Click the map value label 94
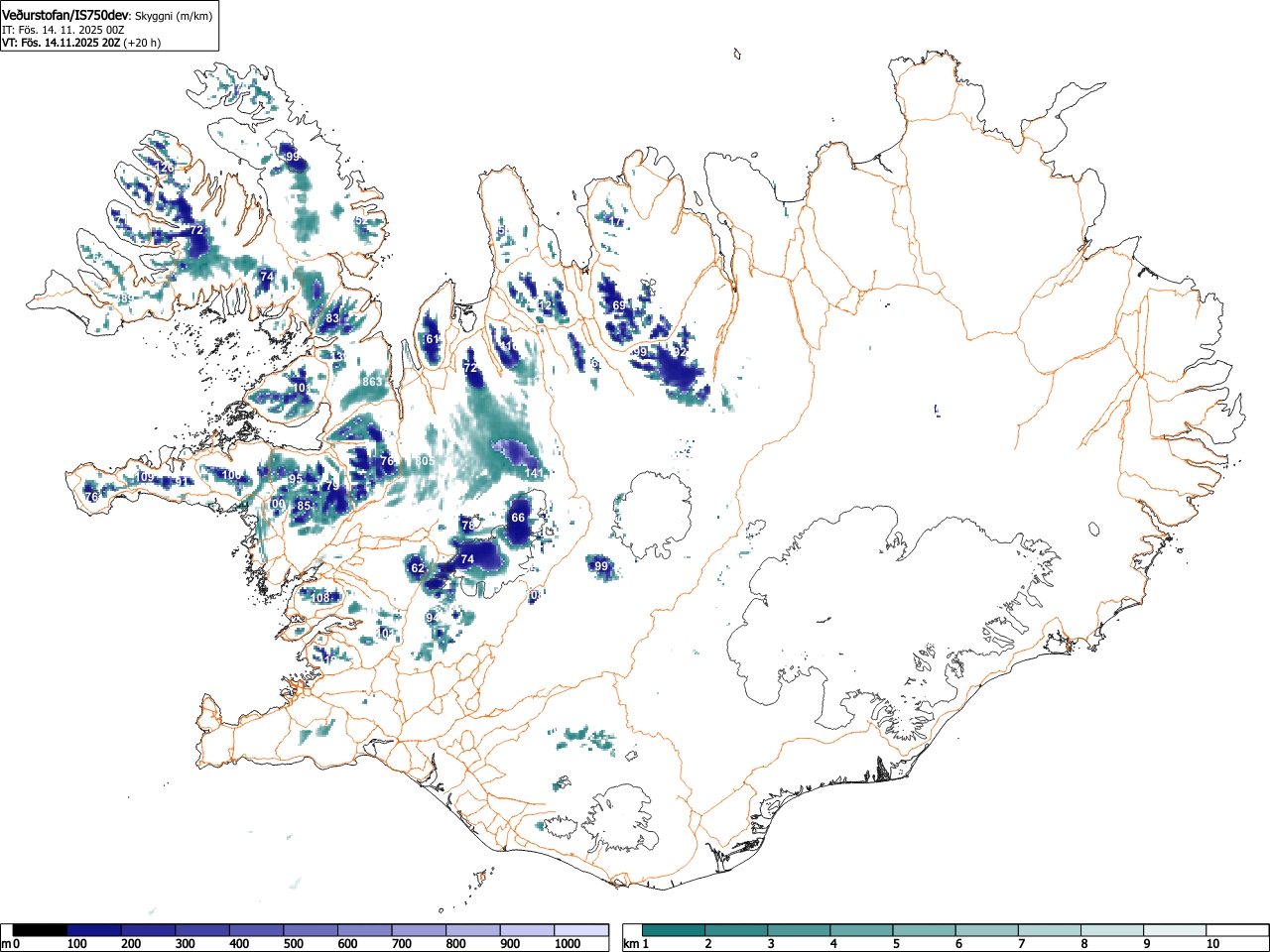This screenshot has height=952, width=1270. click(x=433, y=618)
